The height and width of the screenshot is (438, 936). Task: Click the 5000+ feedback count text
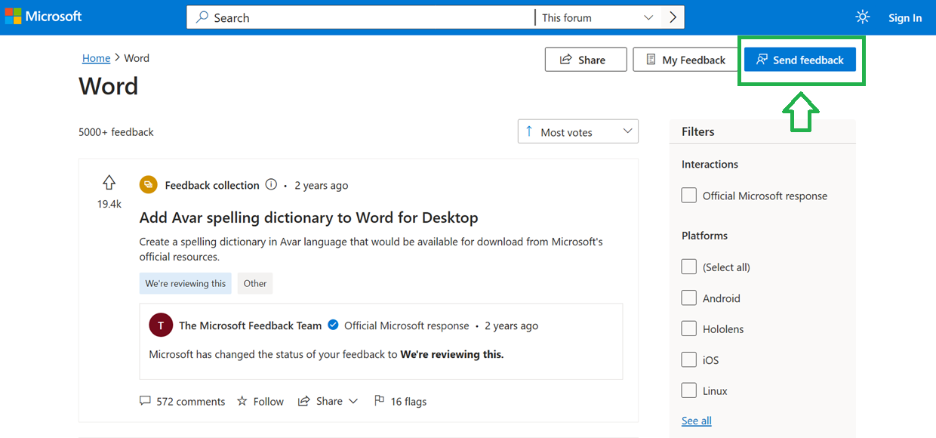pyautogui.click(x=116, y=132)
